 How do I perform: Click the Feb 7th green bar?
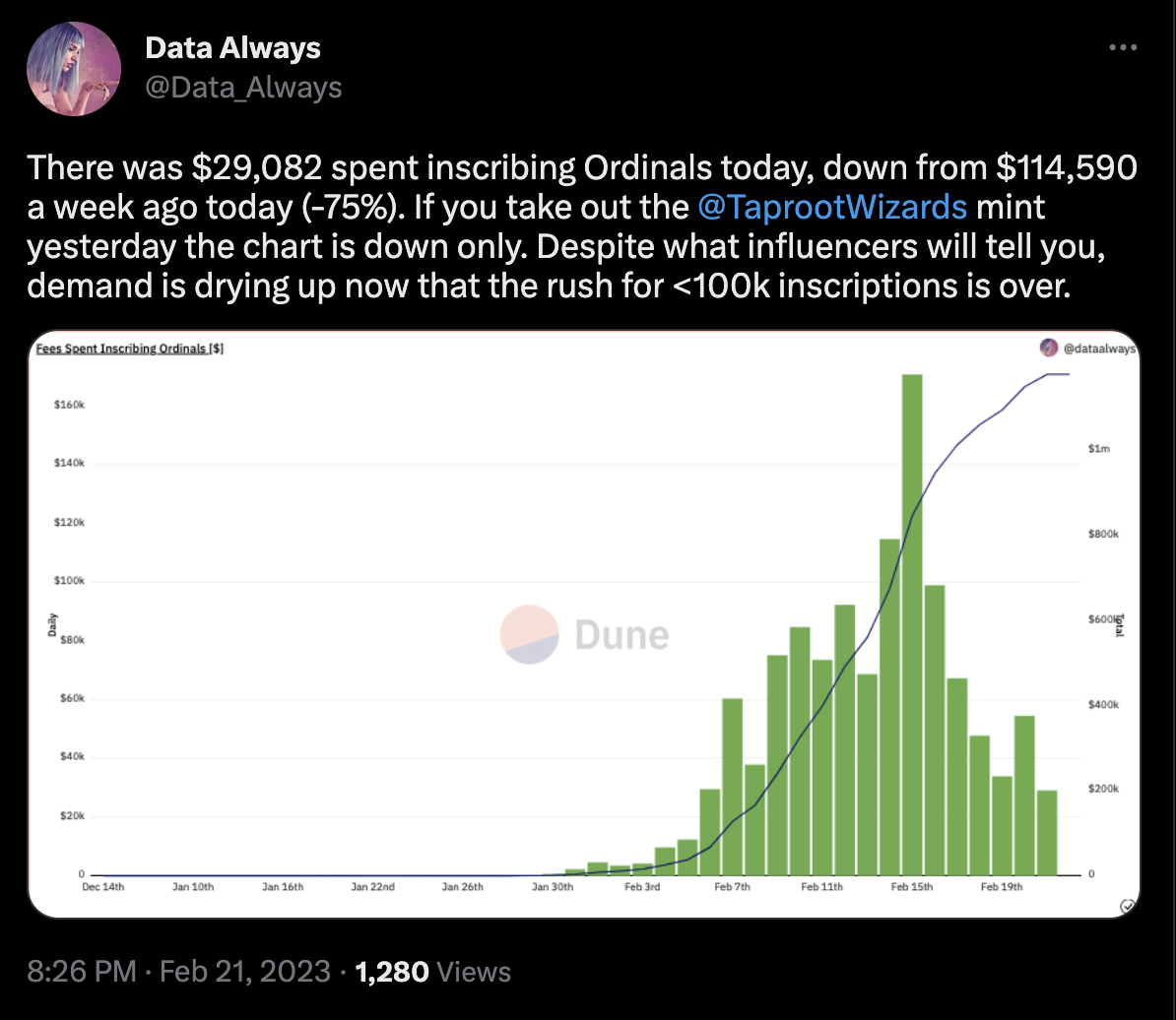click(732, 786)
